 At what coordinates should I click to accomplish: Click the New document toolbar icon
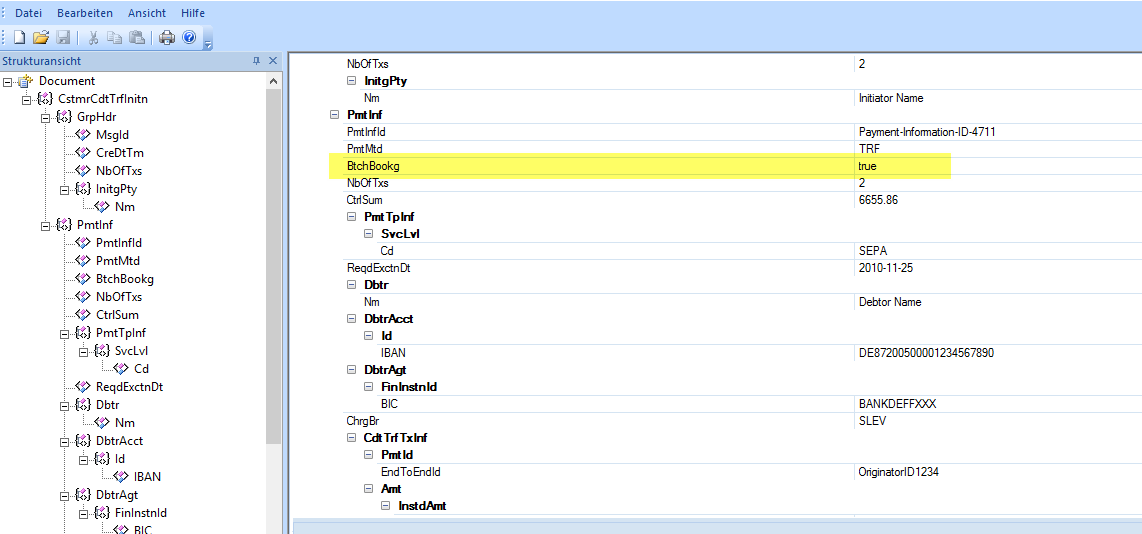click(x=19, y=38)
